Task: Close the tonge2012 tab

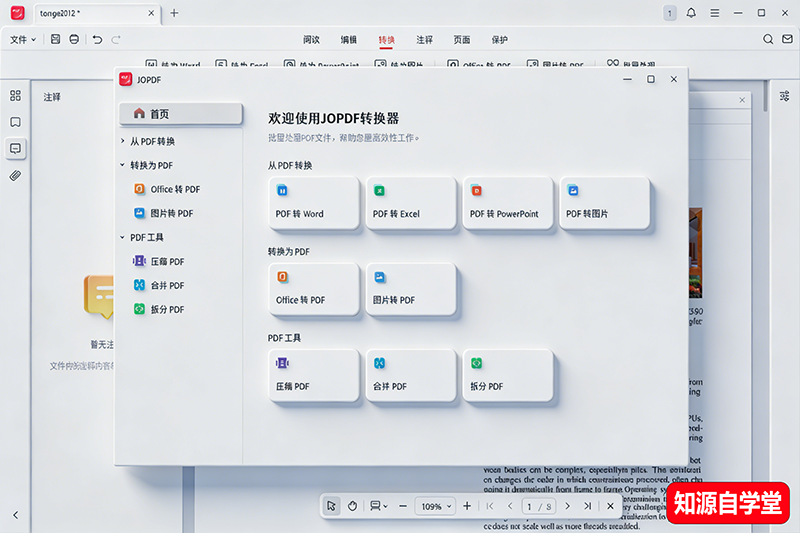Action: click(x=151, y=13)
